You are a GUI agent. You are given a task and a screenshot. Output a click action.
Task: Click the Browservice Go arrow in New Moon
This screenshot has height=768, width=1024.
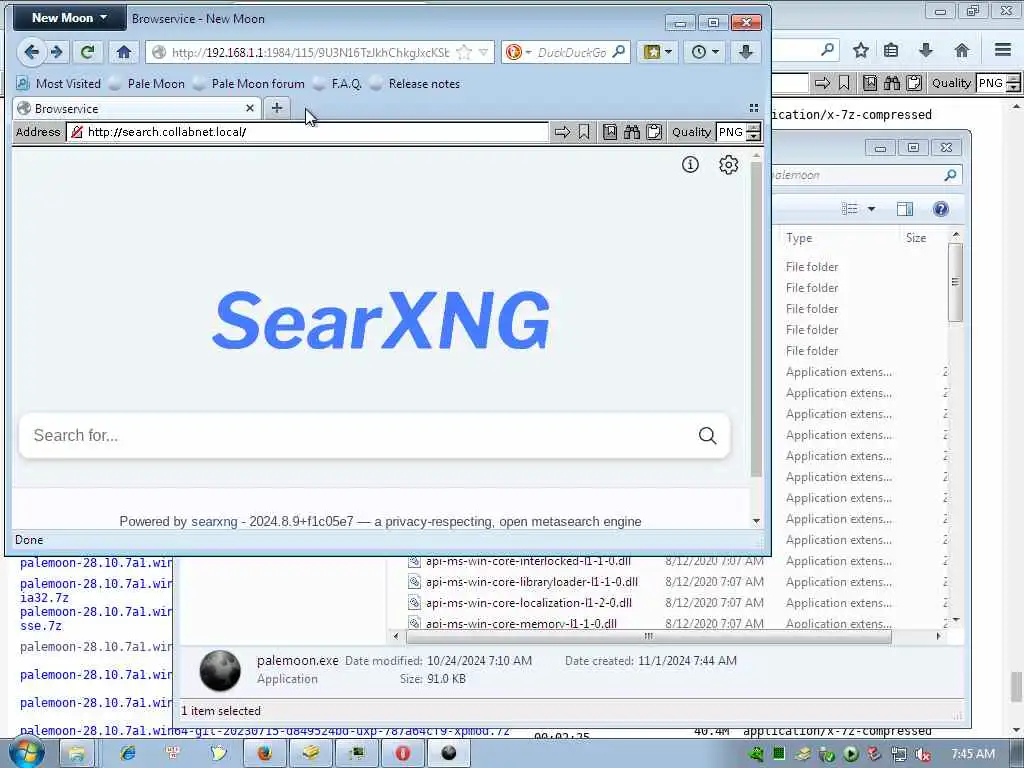pyautogui.click(x=562, y=132)
